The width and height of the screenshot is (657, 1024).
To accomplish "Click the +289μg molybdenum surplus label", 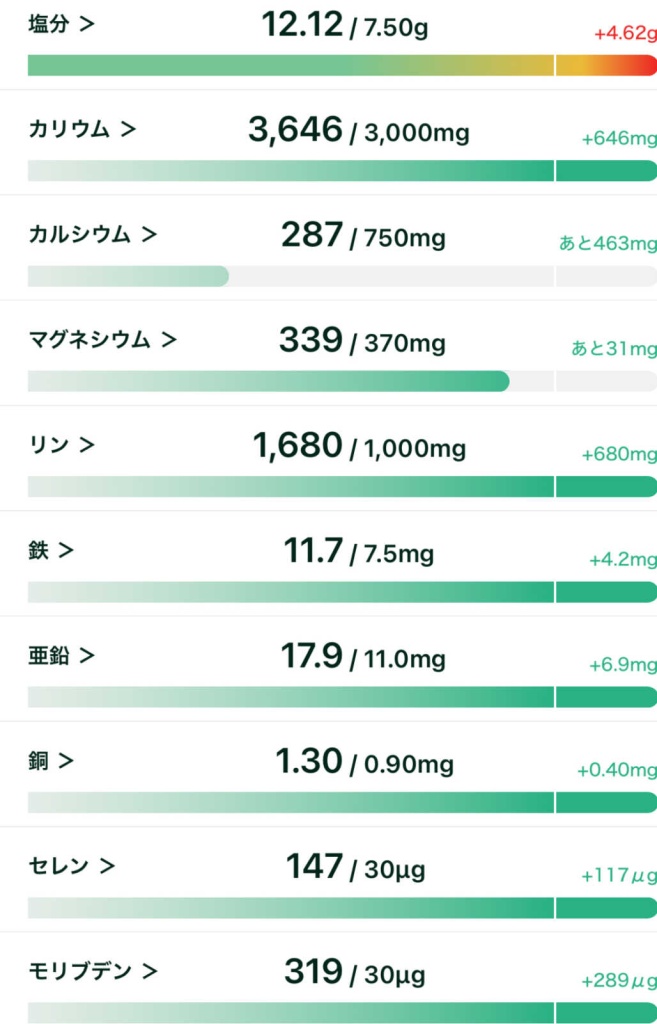I will (x=619, y=981).
